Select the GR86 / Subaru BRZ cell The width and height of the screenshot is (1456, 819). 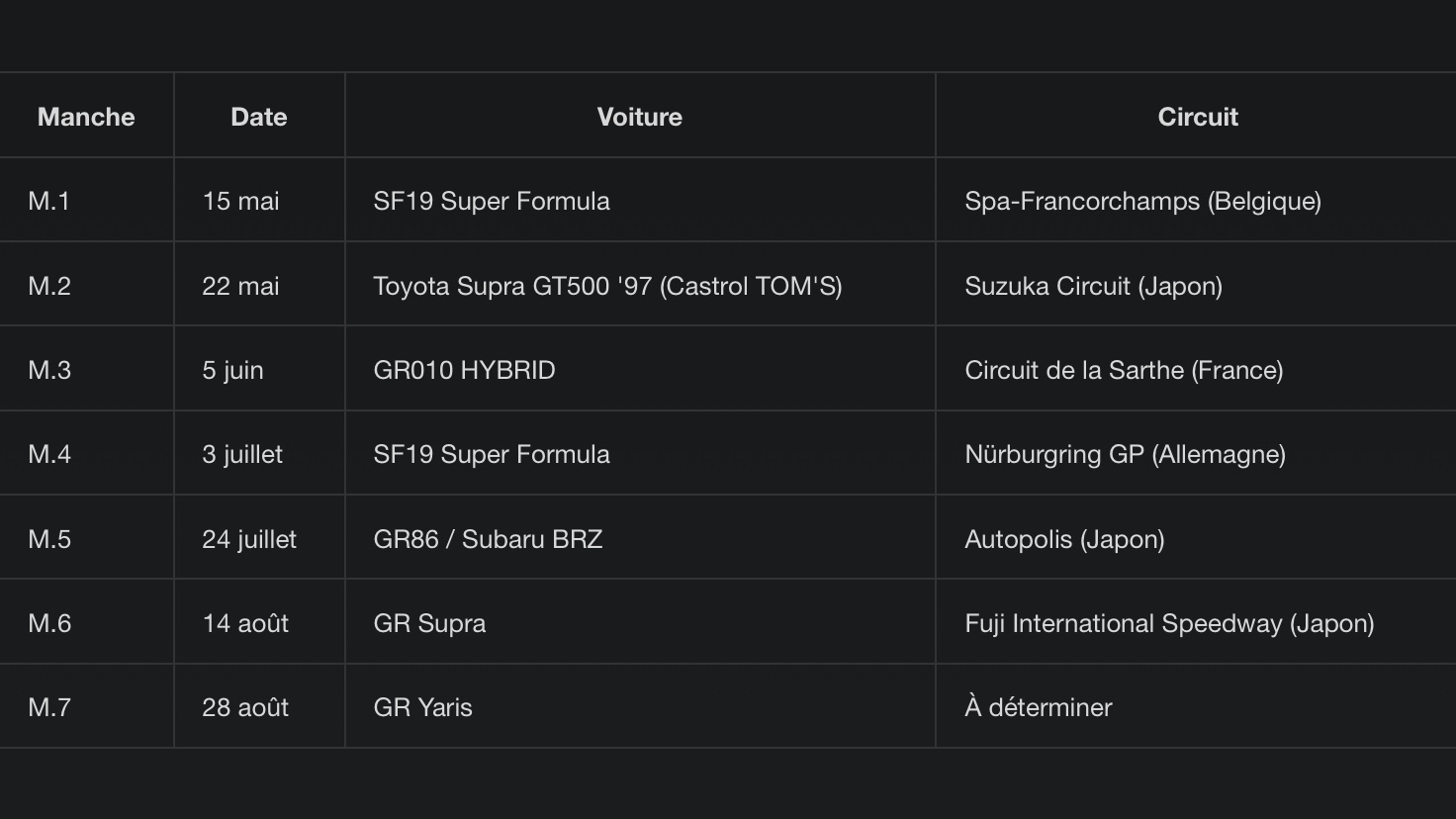(x=640, y=539)
